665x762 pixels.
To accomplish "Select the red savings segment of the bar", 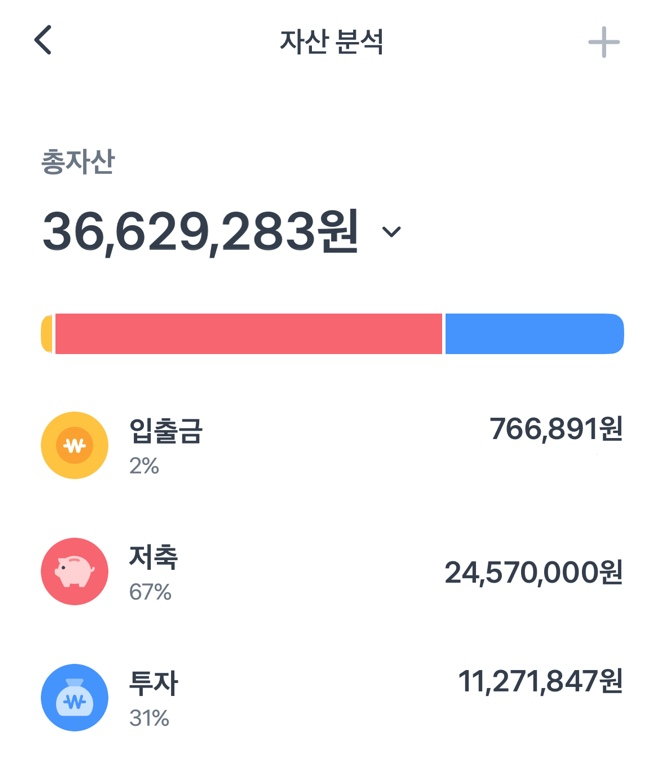I will pos(248,334).
